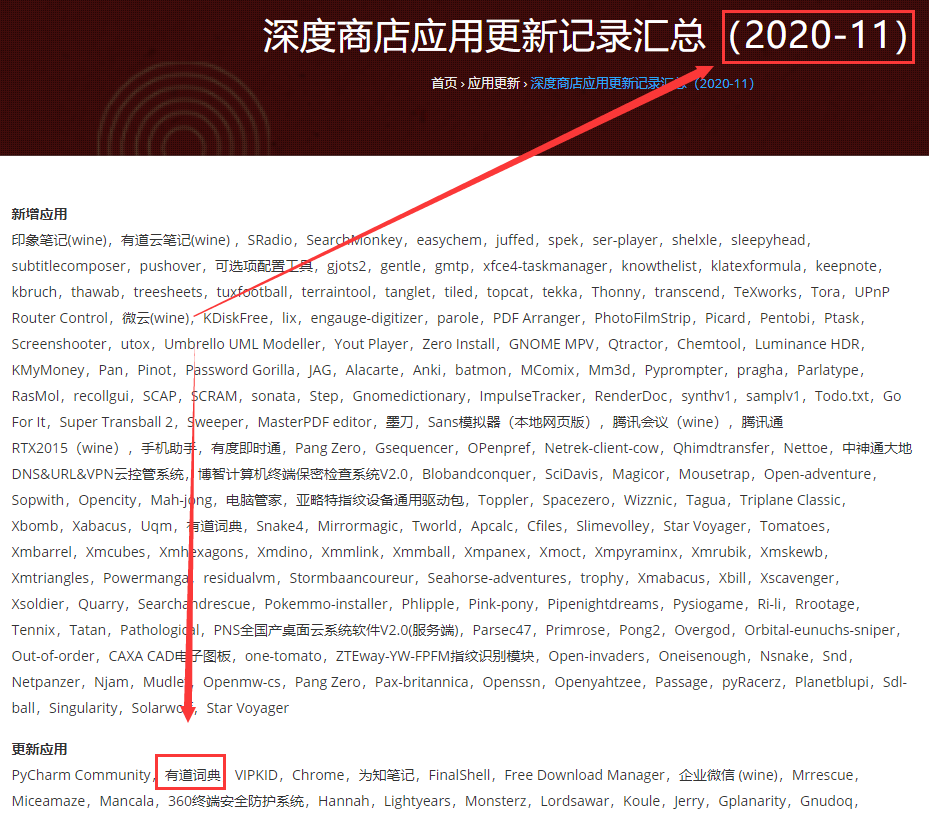Select the text 腾讯会议 (wine)

(x=665, y=422)
